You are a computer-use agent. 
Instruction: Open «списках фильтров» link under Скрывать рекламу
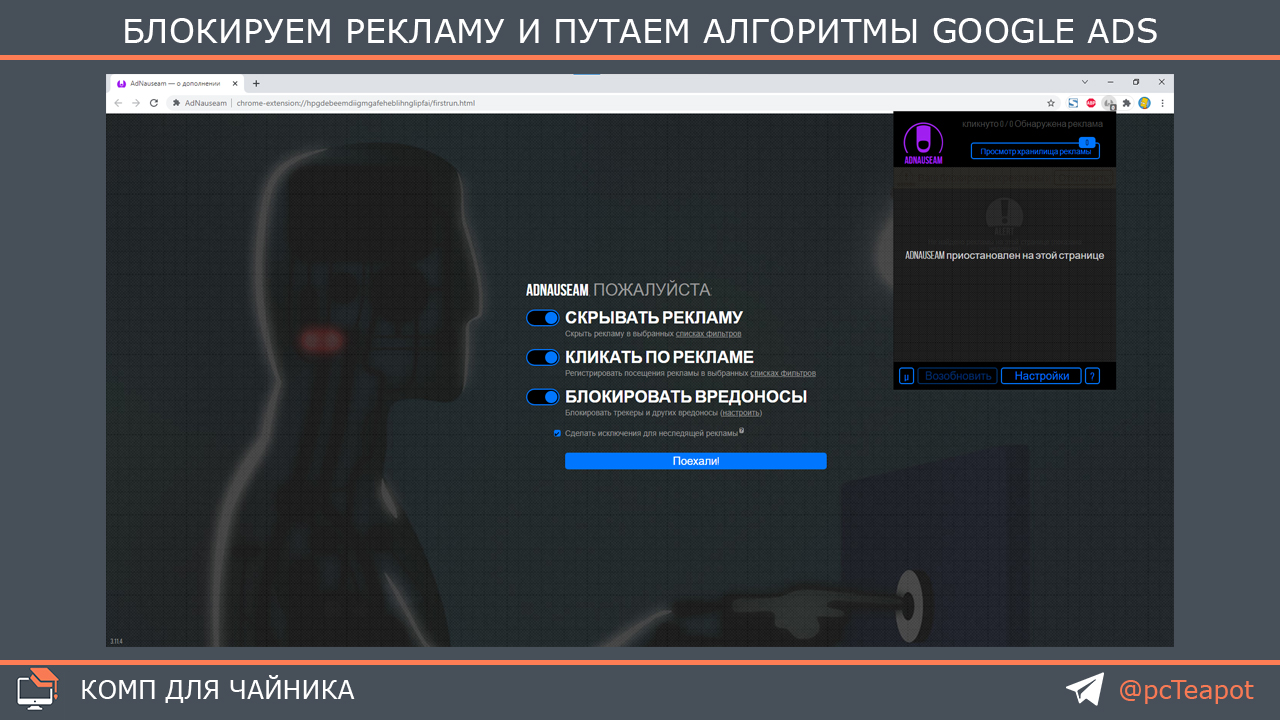(x=709, y=333)
